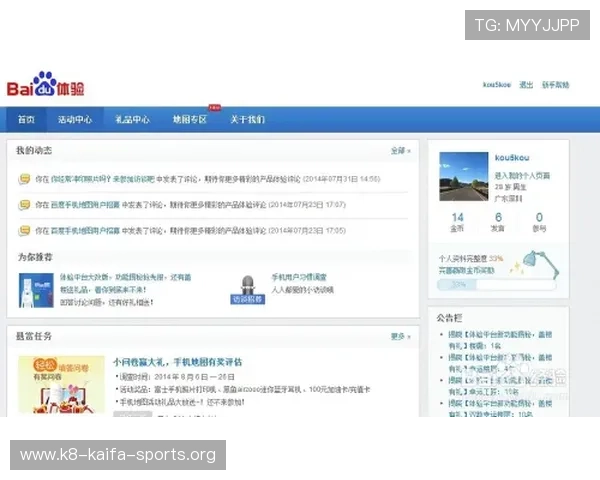This screenshot has height=480, width=600.
Task: Open the 手机用户习惯调查 link
Action: click(x=299, y=277)
